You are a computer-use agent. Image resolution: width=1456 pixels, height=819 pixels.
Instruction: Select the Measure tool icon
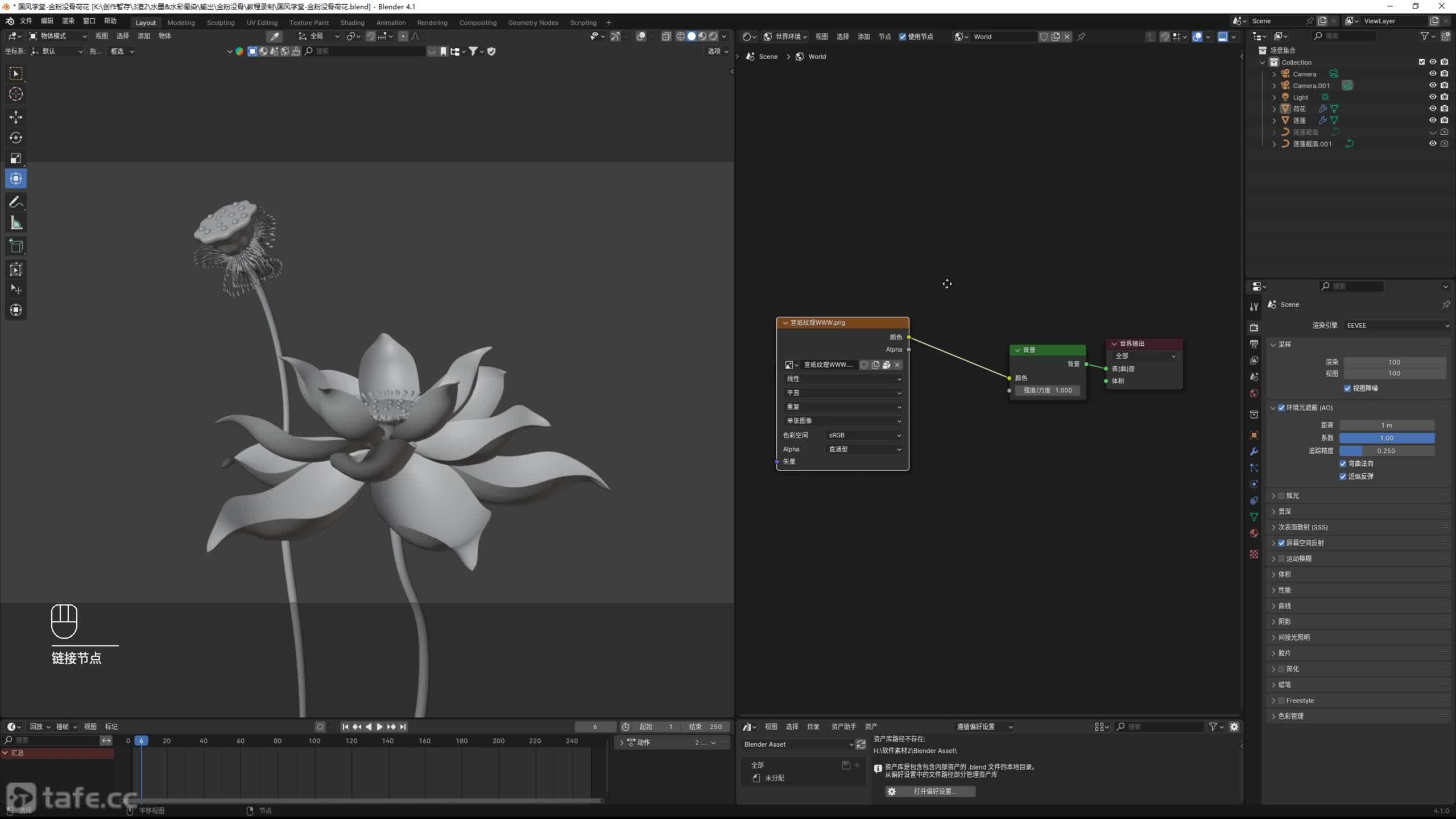(16, 224)
